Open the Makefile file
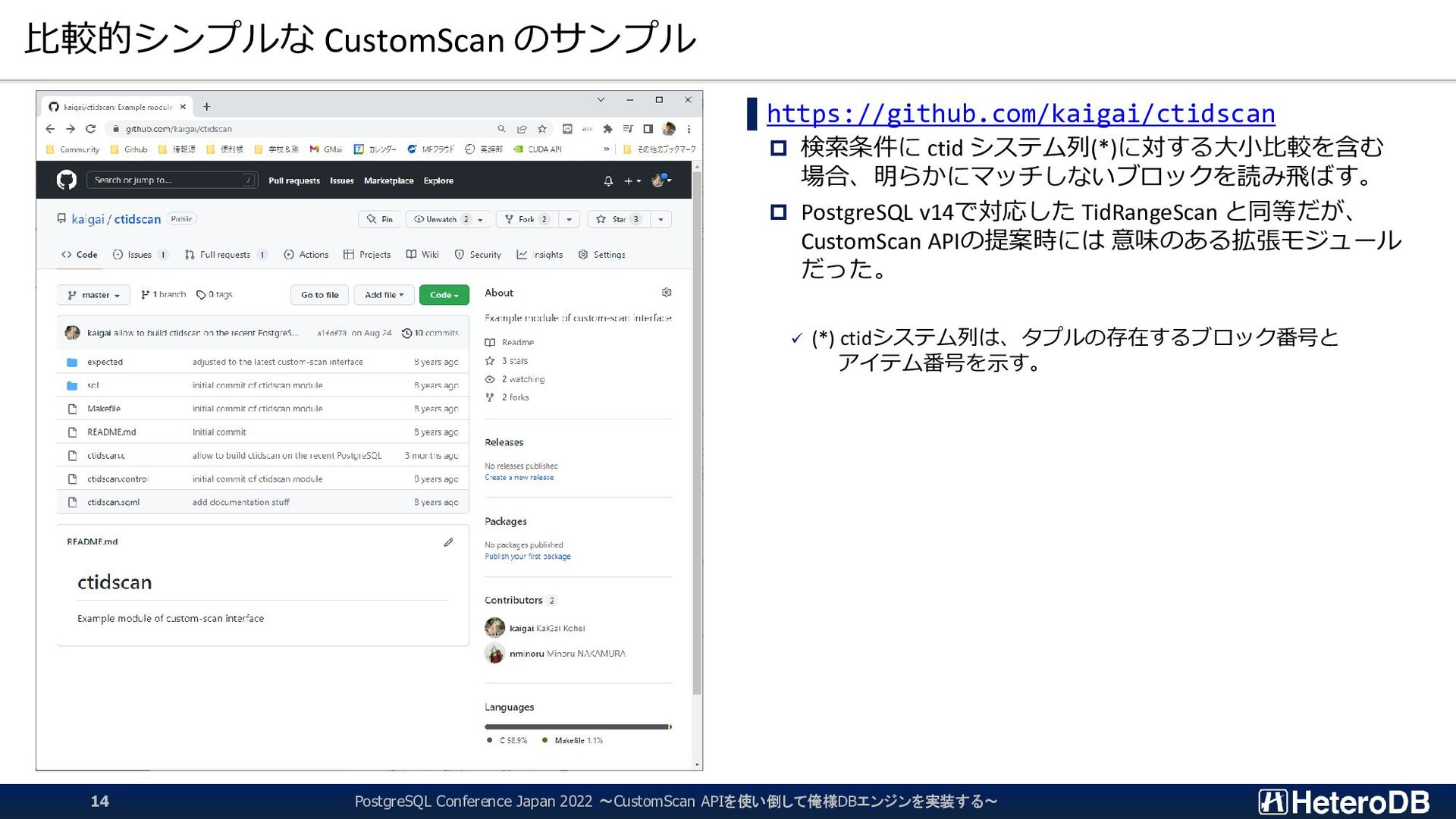The height and width of the screenshot is (819, 1456). (x=104, y=409)
